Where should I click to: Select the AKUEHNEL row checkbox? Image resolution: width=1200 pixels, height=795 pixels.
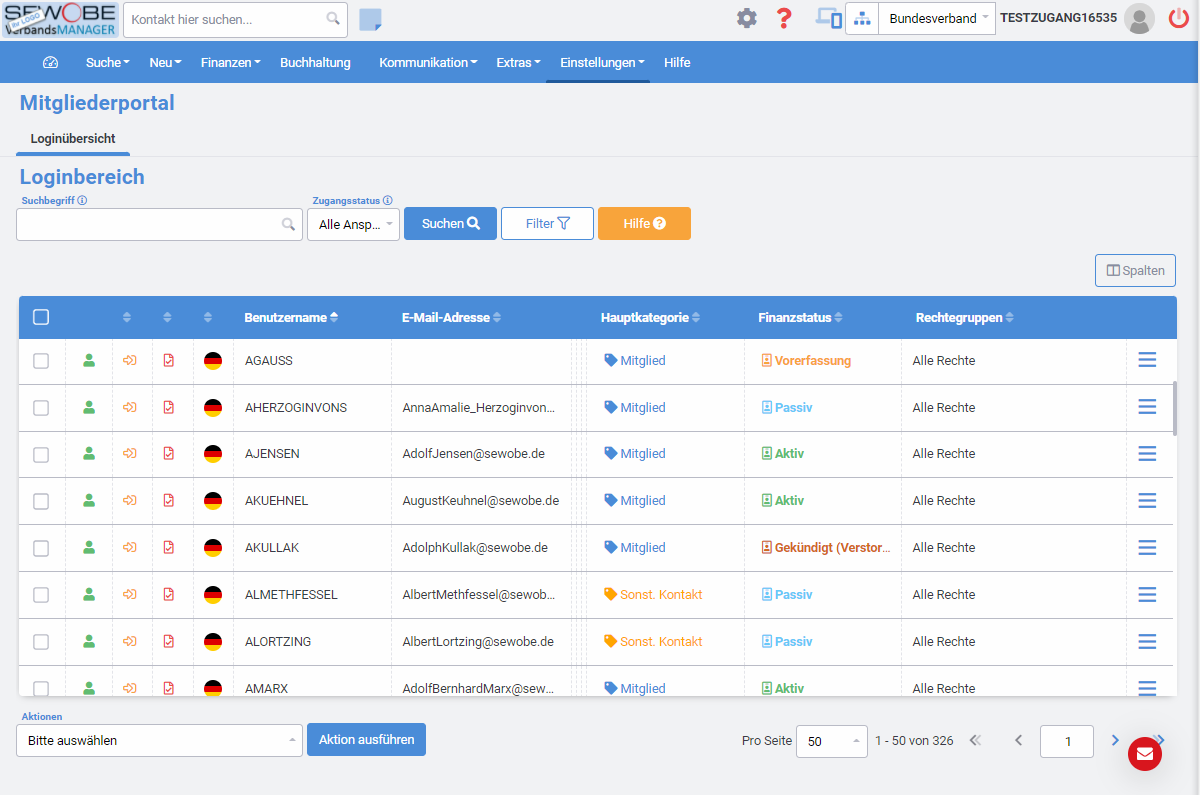tap(41, 501)
